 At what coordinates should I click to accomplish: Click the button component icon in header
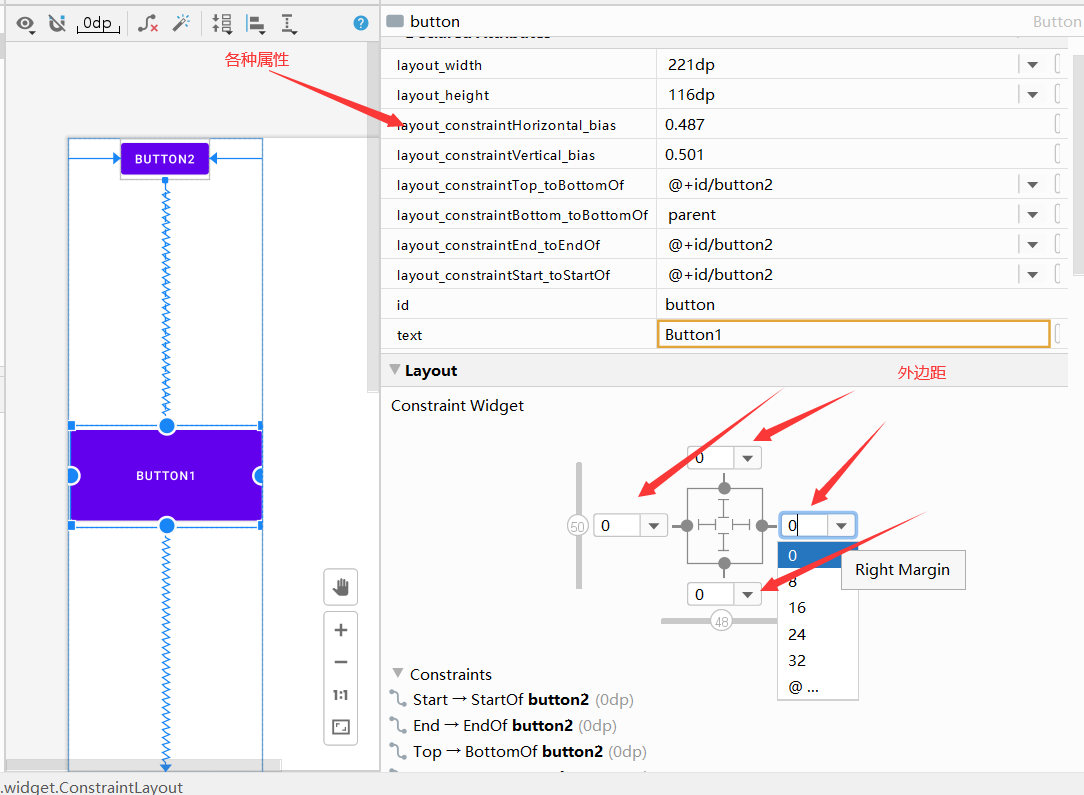[x=395, y=21]
